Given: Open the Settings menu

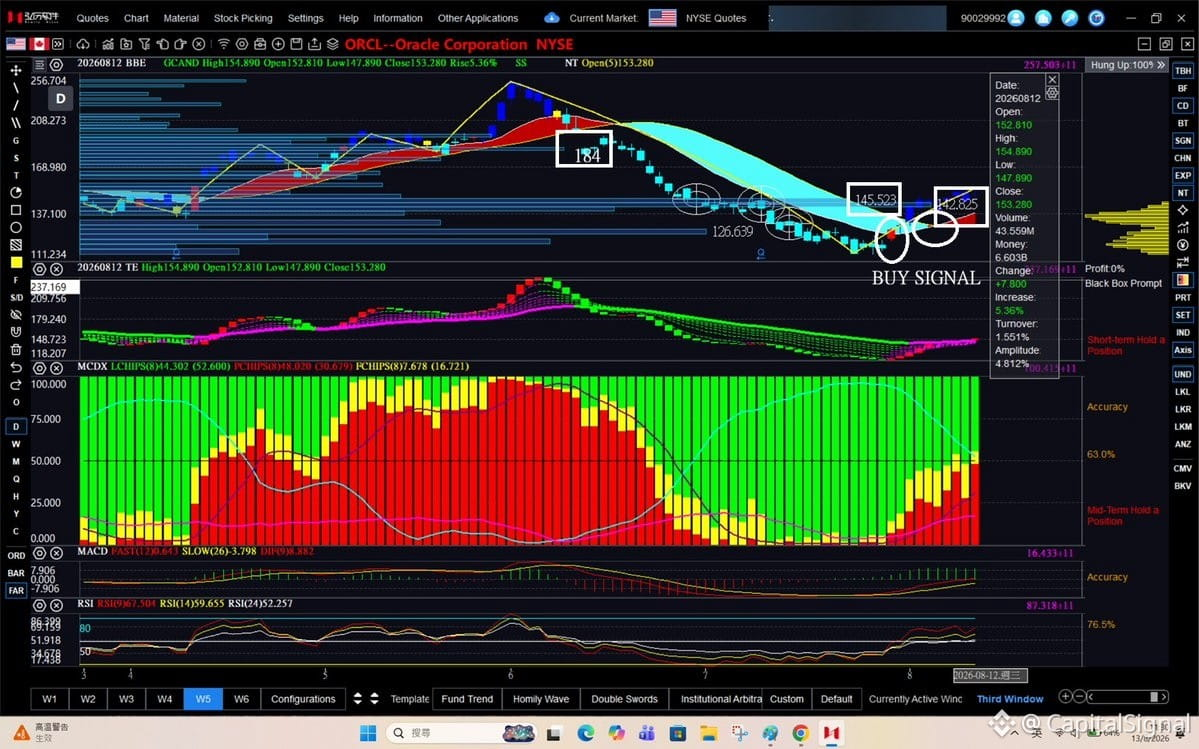Looking at the screenshot, I should [x=305, y=18].
